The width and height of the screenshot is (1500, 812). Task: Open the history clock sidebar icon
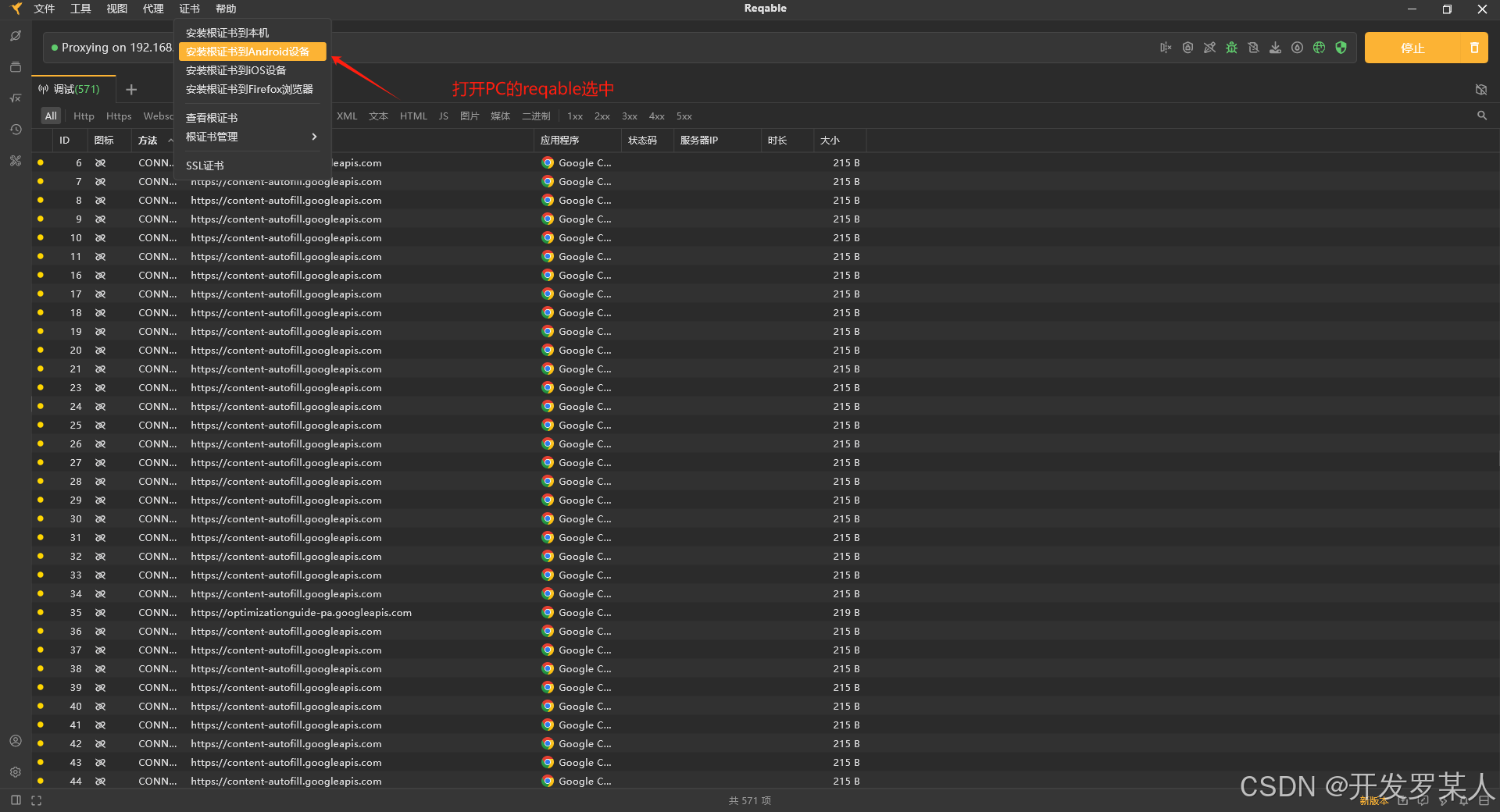pyautogui.click(x=16, y=130)
